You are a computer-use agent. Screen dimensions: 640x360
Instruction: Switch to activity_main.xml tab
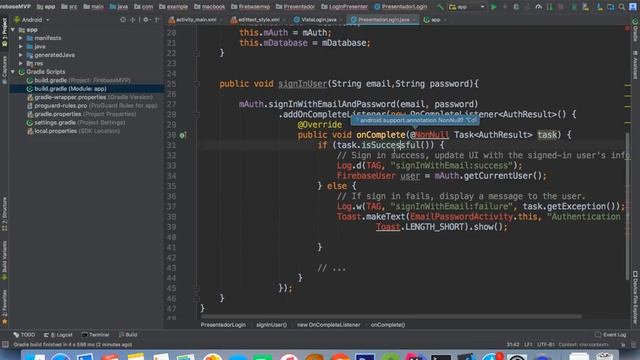pyautogui.click(x=196, y=20)
